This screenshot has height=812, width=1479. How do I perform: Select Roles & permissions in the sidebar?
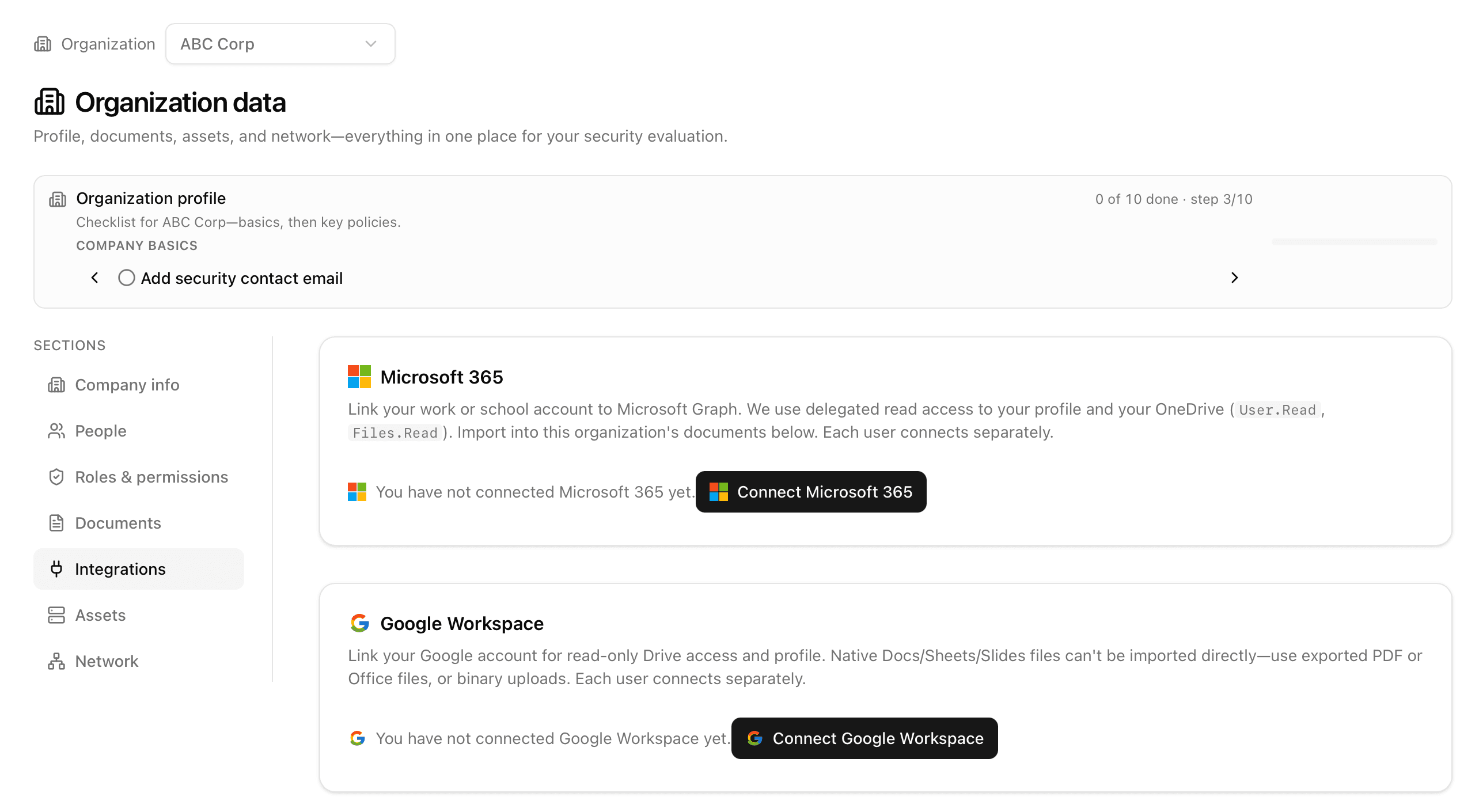(151, 477)
